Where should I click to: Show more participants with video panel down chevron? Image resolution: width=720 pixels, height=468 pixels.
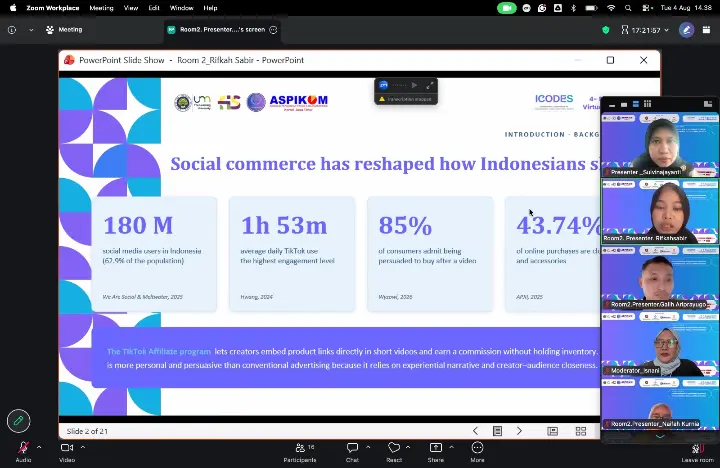(660, 436)
